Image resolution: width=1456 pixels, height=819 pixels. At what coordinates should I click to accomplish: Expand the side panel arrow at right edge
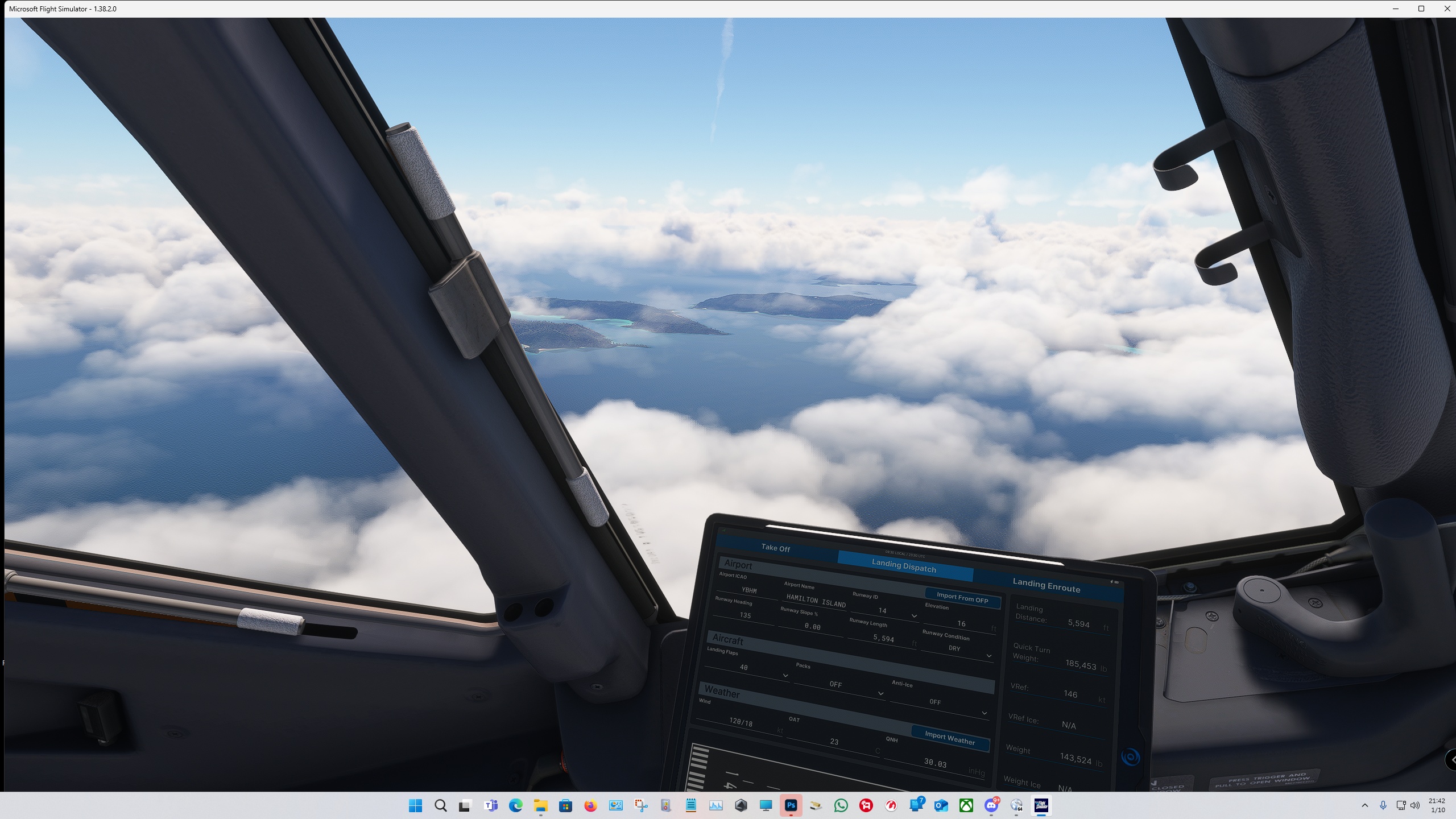pyautogui.click(x=1451, y=759)
